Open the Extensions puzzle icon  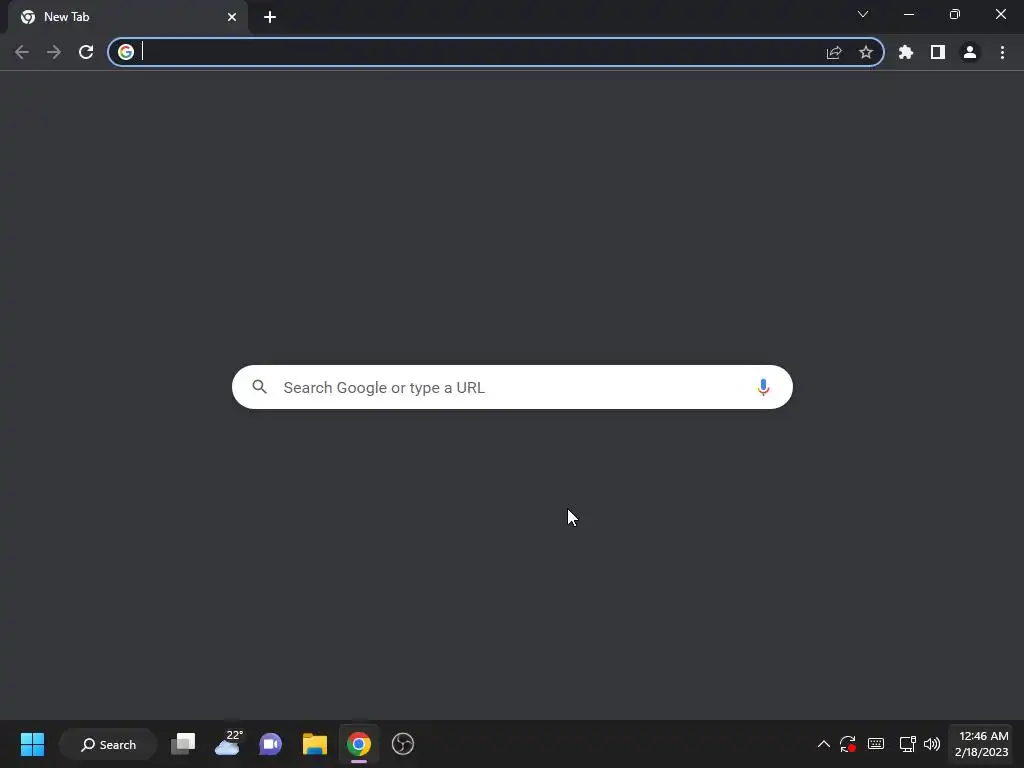(x=906, y=52)
